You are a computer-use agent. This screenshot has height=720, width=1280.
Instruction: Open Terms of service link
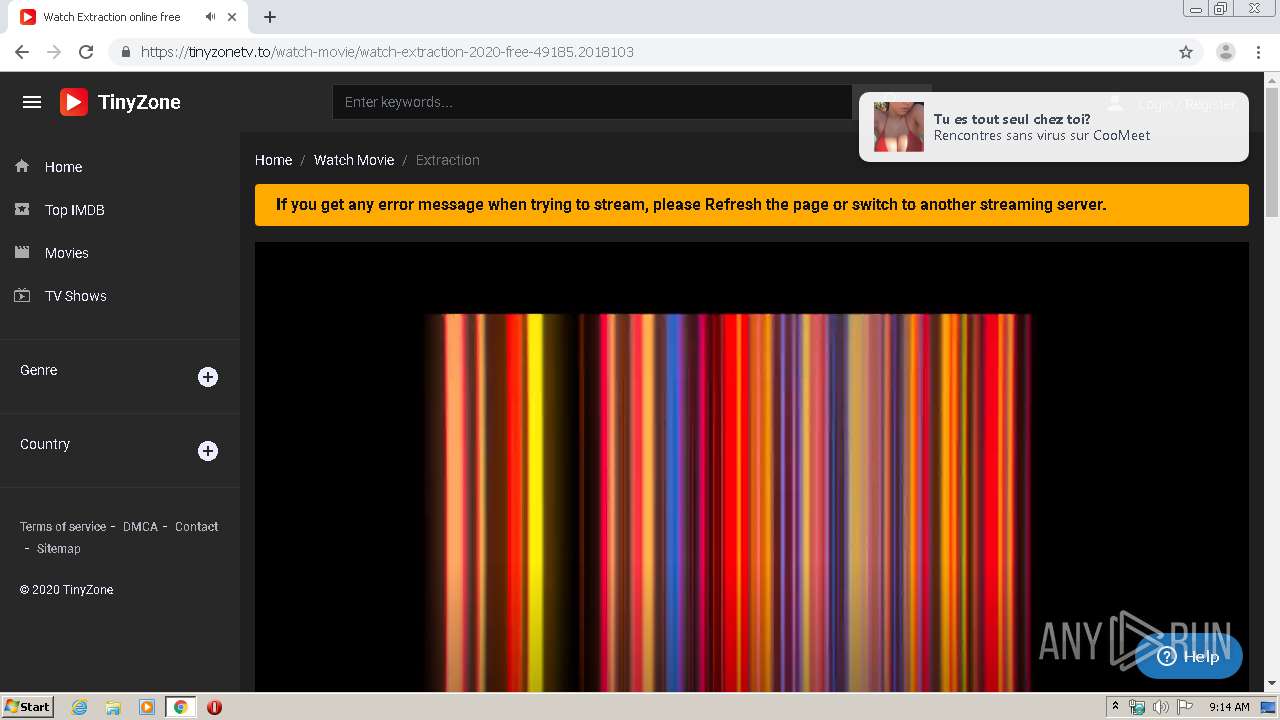[x=63, y=526]
